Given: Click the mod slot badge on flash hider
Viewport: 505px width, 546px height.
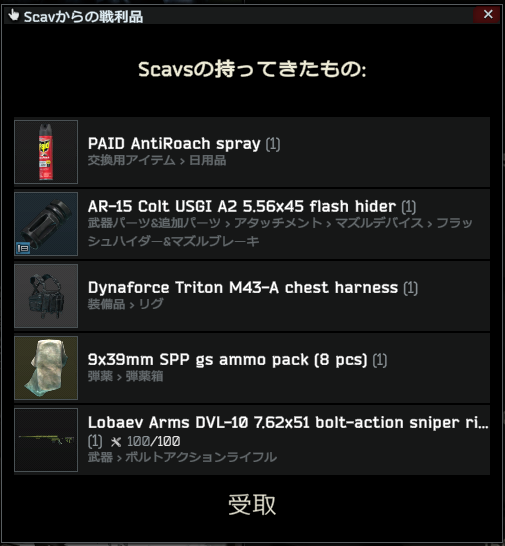Looking at the screenshot, I should [x=23, y=248].
